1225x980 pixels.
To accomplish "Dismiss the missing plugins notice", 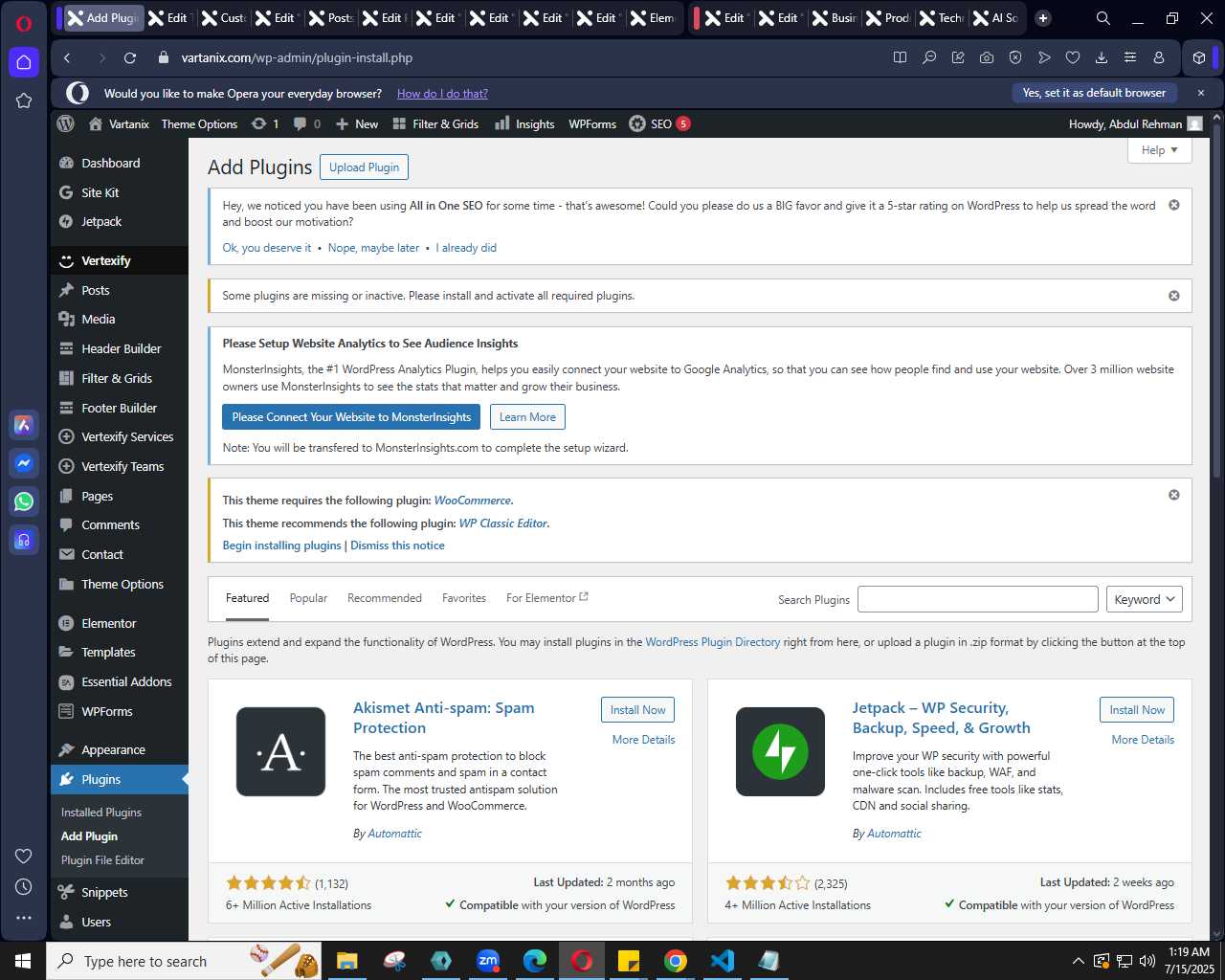I will tap(1174, 296).
